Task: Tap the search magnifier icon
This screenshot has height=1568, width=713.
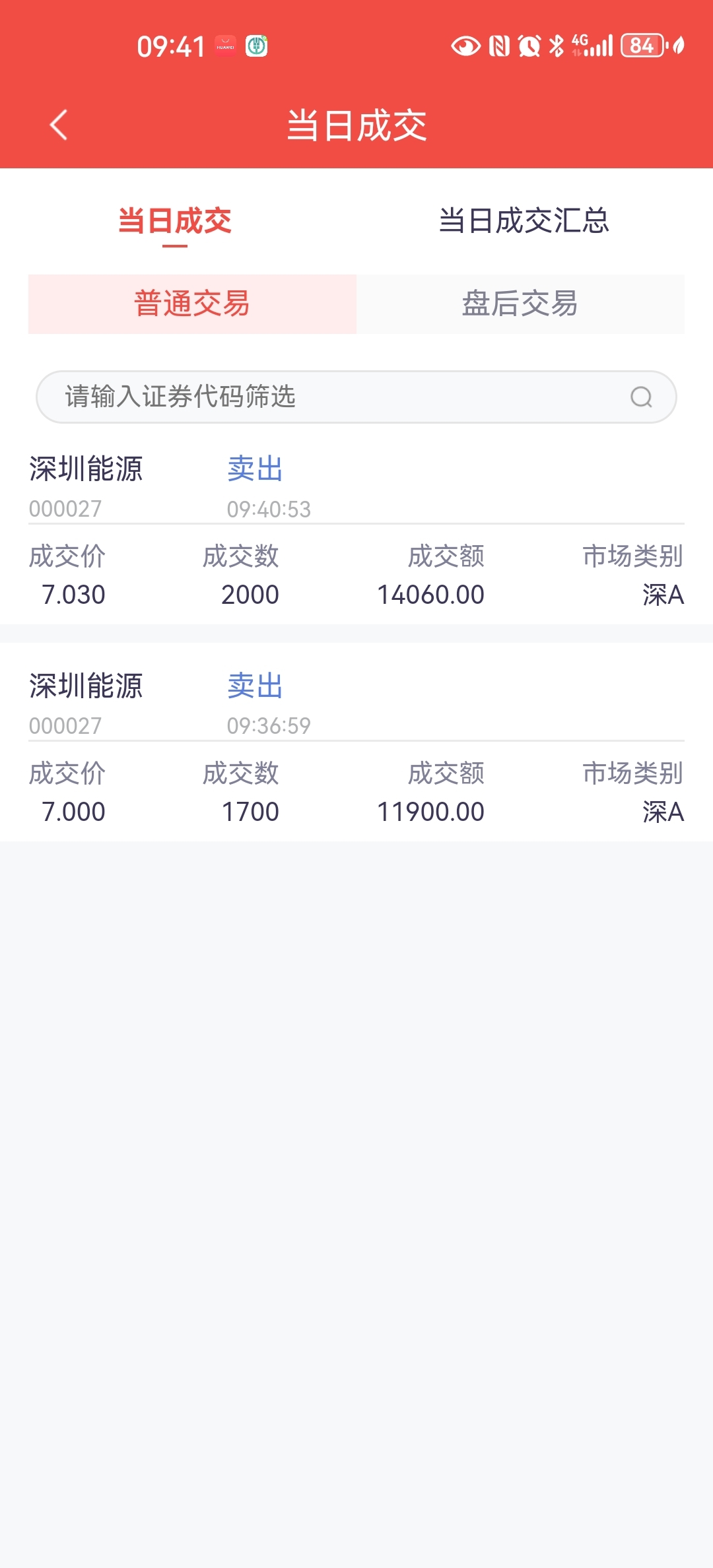Action: coord(641,397)
